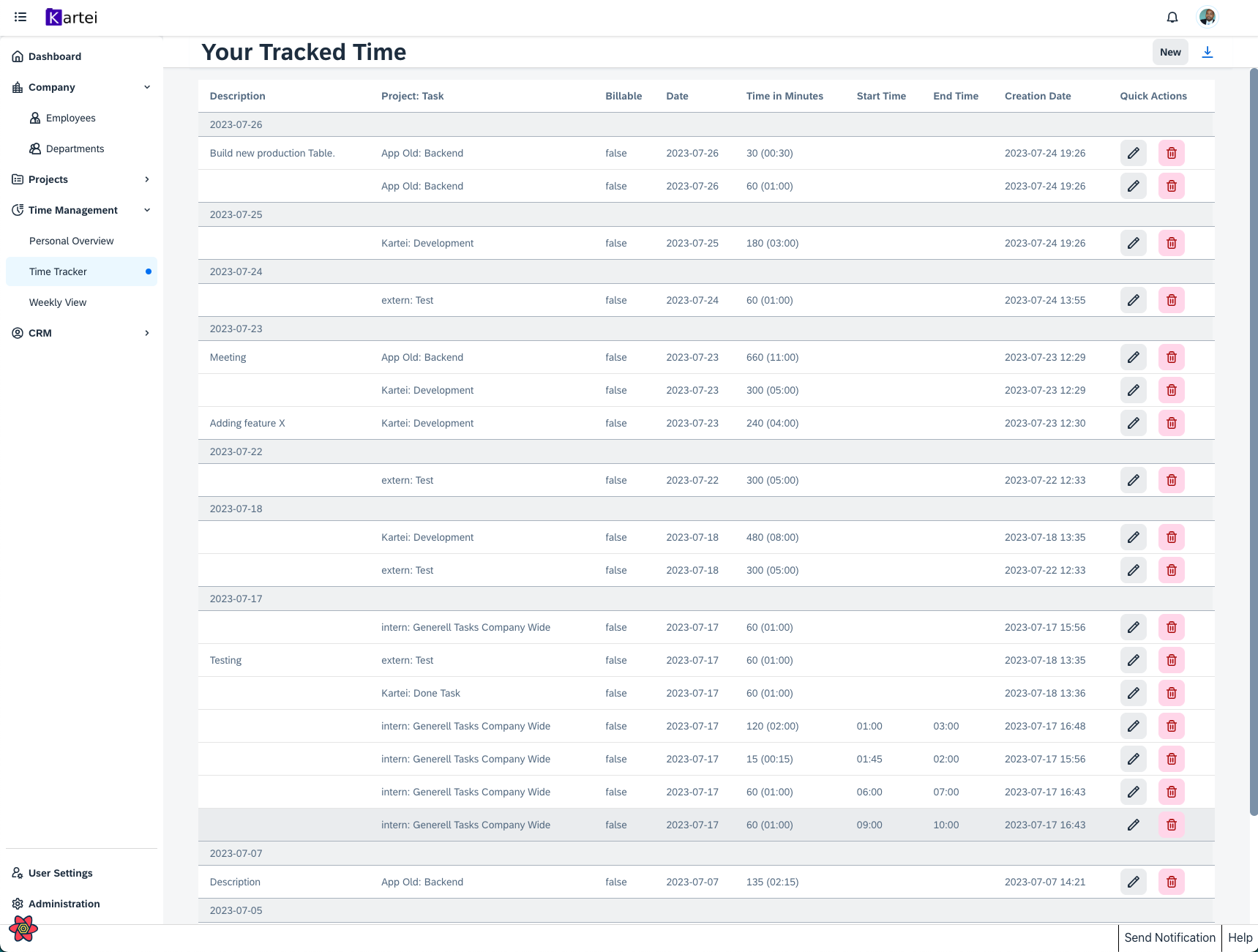Delete the Testing time entry
The image size is (1258, 952).
pyautogui.click(x=1171, y=660)
